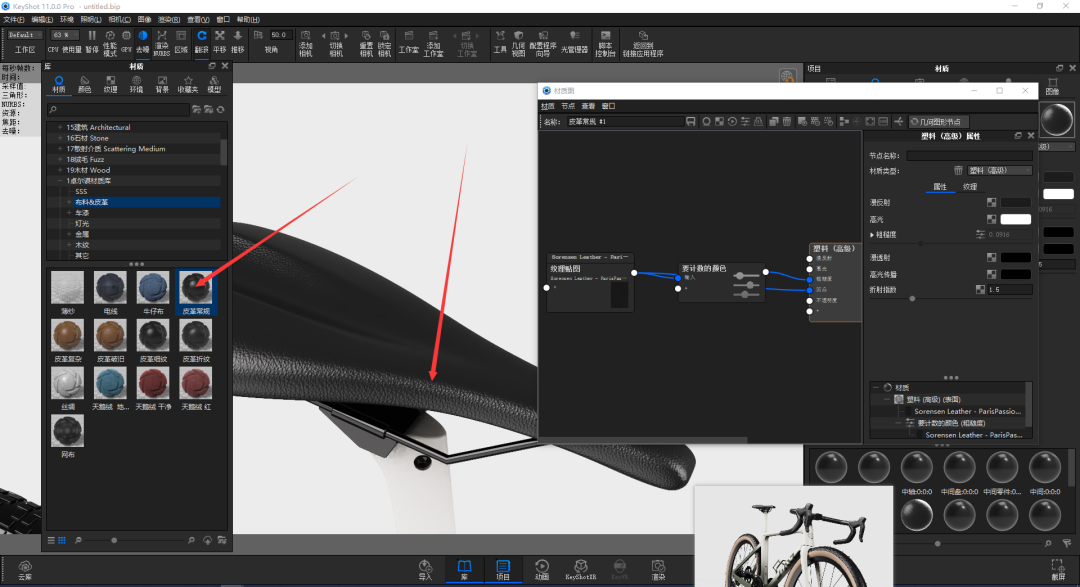Open the 相机(C) menu

point(119,19)
